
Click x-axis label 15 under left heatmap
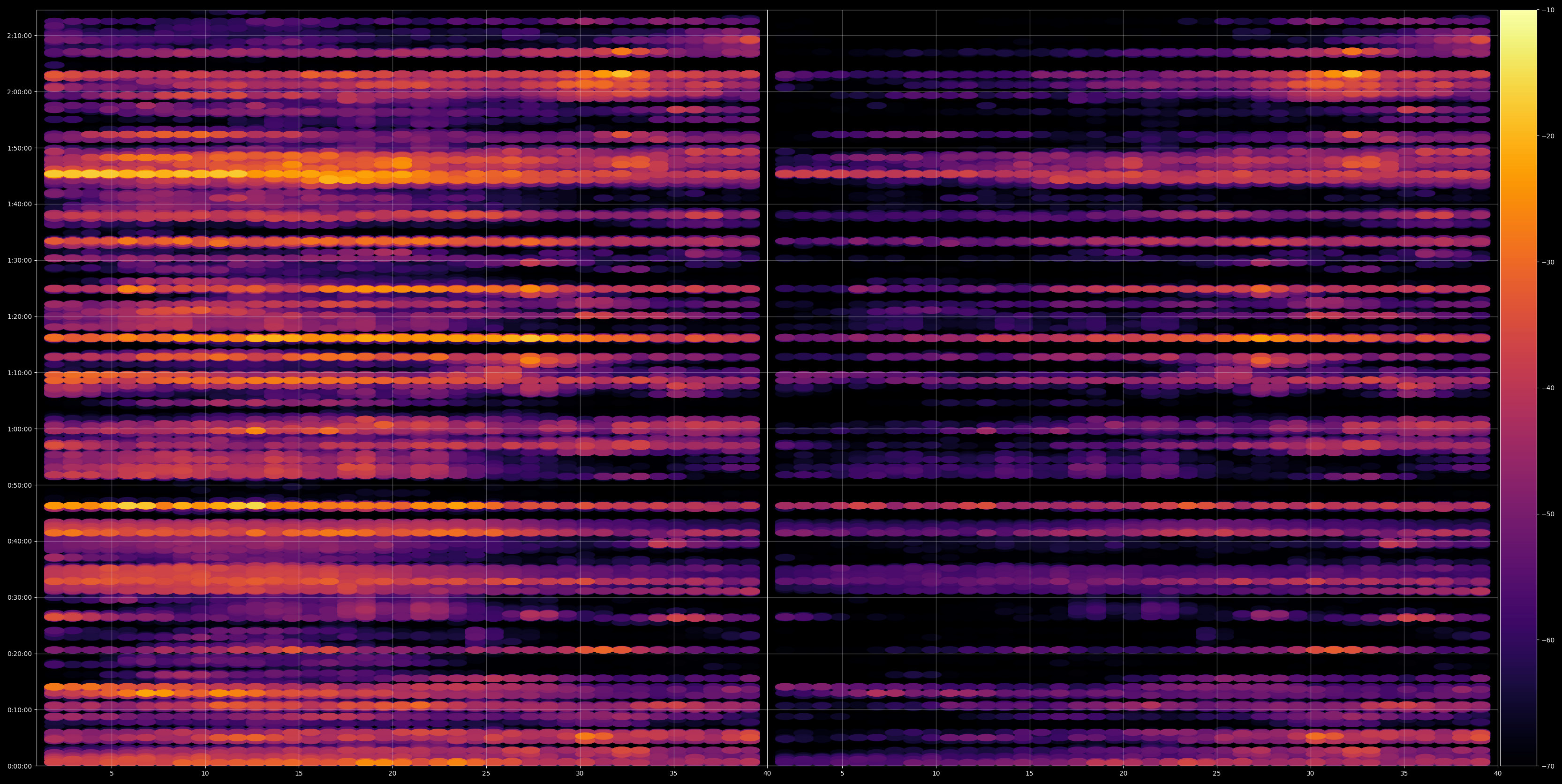point(299,774)
